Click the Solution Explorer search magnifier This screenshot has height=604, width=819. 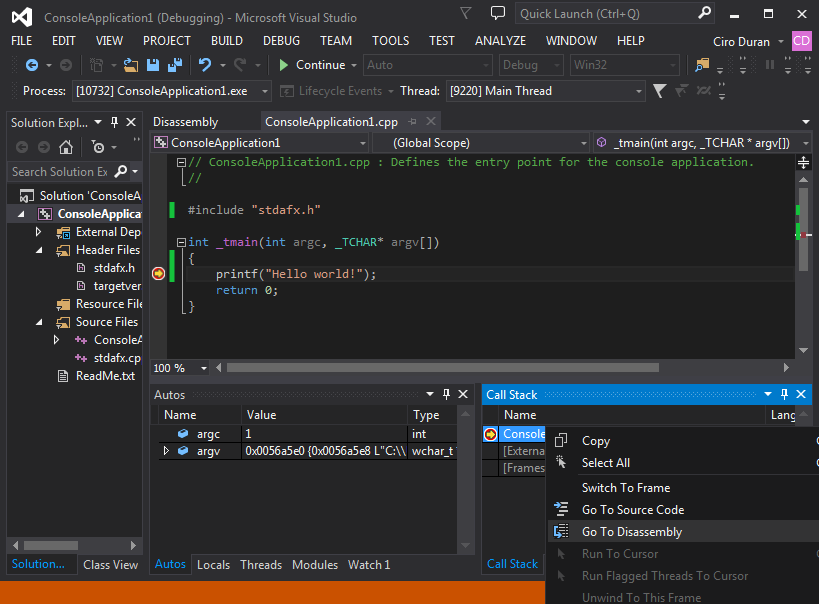coord(121,171)
